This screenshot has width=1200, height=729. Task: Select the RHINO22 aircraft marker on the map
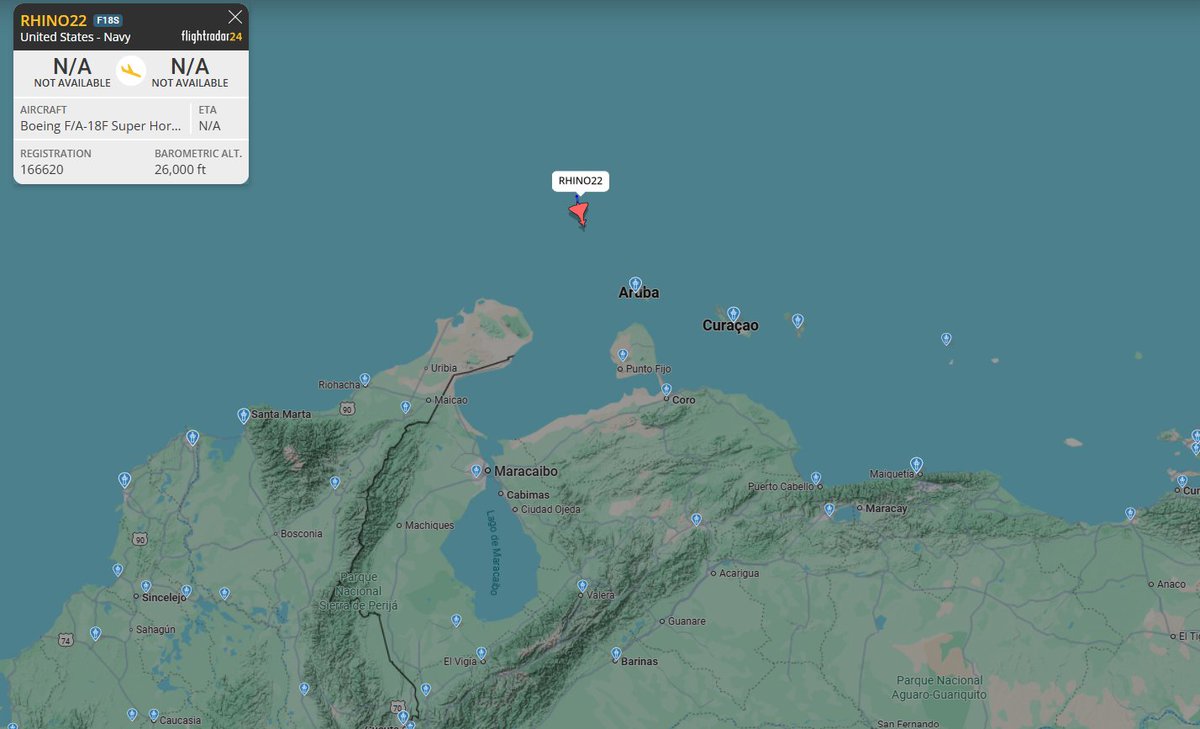[580, 211]
